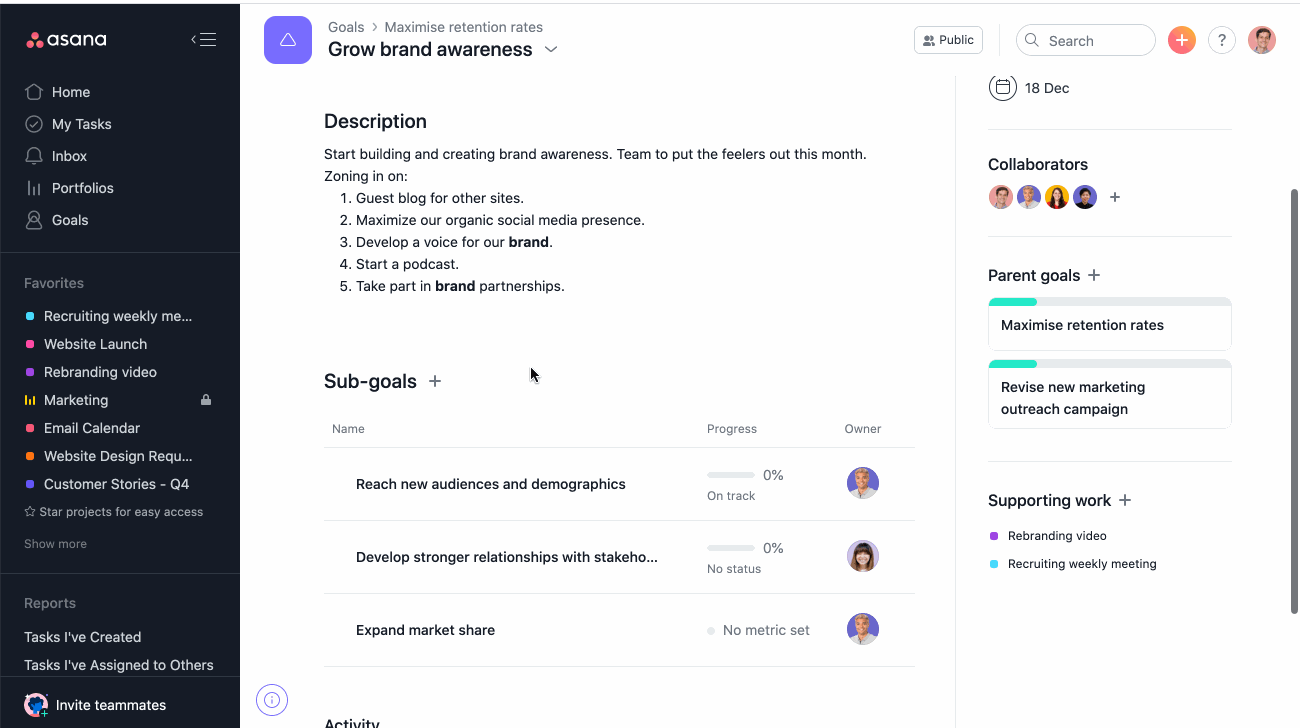Open Maximise retention rates breadcrumb link
The height and width of the screenshot is (728, 1300).
click(464, 27)
